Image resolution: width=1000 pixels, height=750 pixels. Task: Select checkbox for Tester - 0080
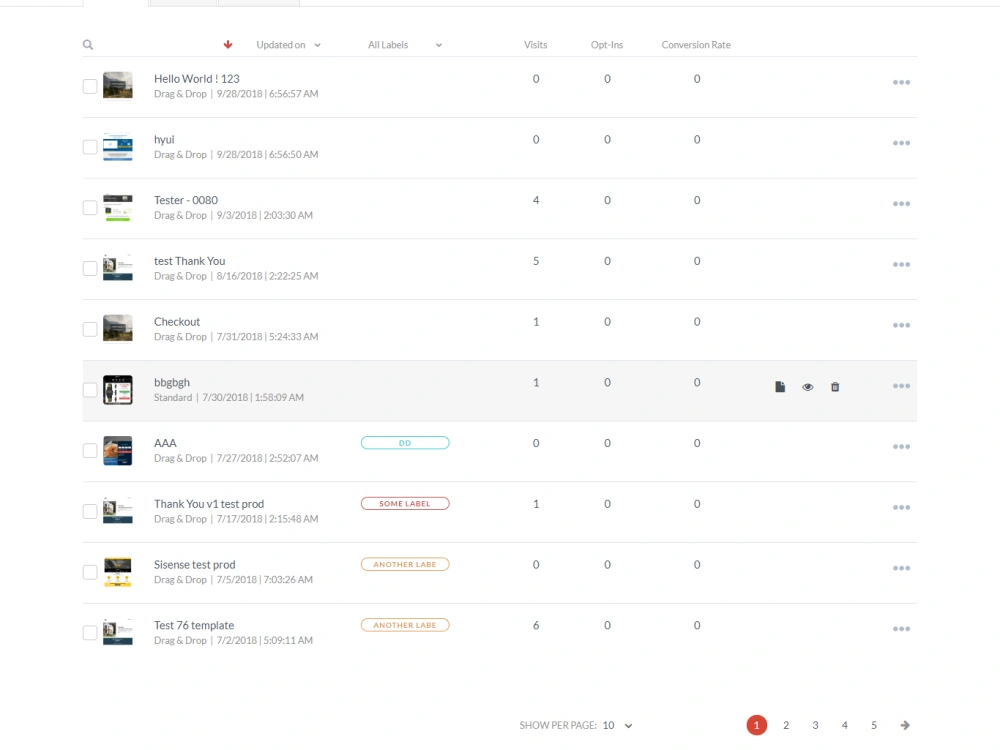pos(90,208)
